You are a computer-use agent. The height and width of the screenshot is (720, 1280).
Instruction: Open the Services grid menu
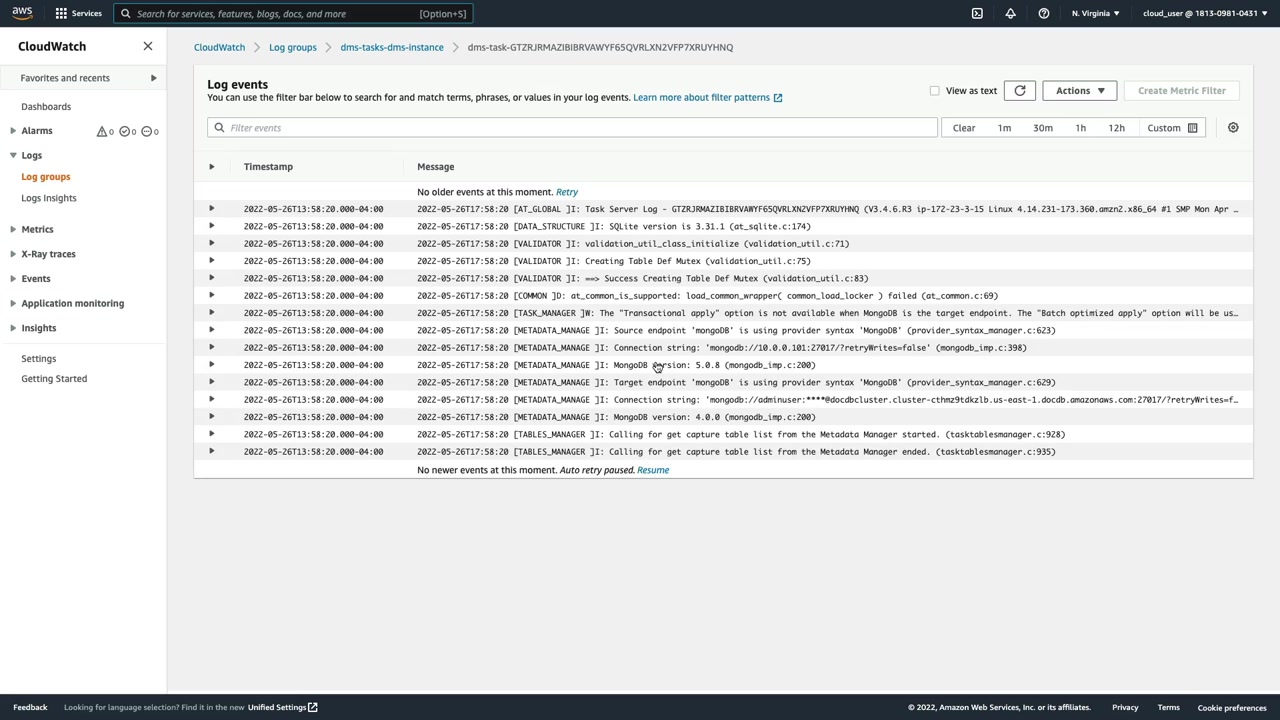[78, 13]
